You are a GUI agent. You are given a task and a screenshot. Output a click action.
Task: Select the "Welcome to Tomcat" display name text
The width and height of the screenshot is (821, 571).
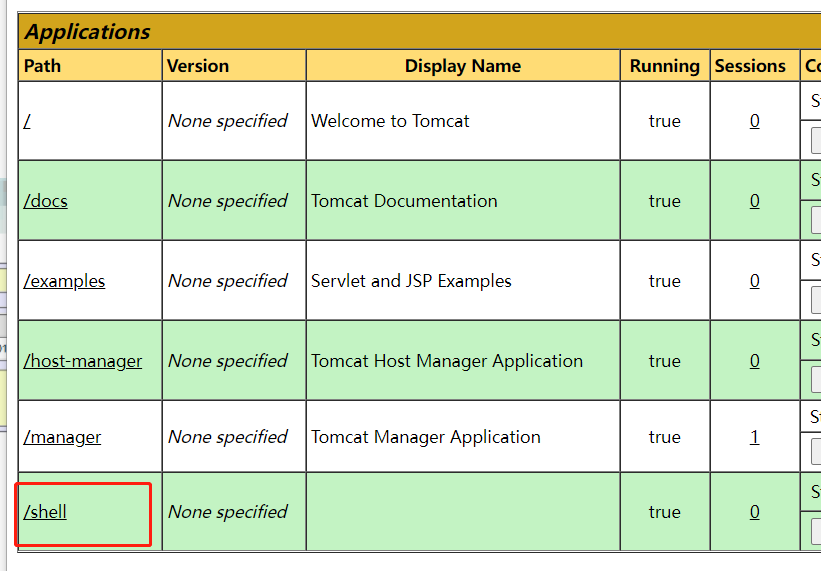[x=390, y=121]
